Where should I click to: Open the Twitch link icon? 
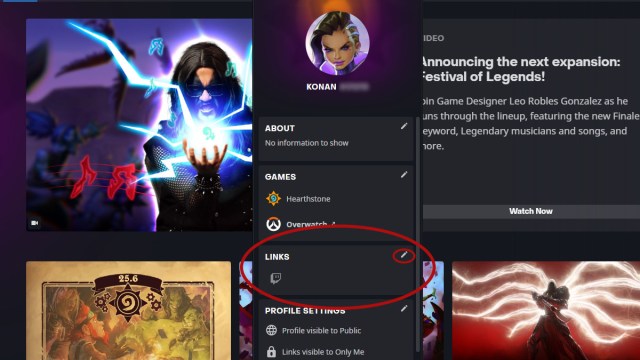276,278
